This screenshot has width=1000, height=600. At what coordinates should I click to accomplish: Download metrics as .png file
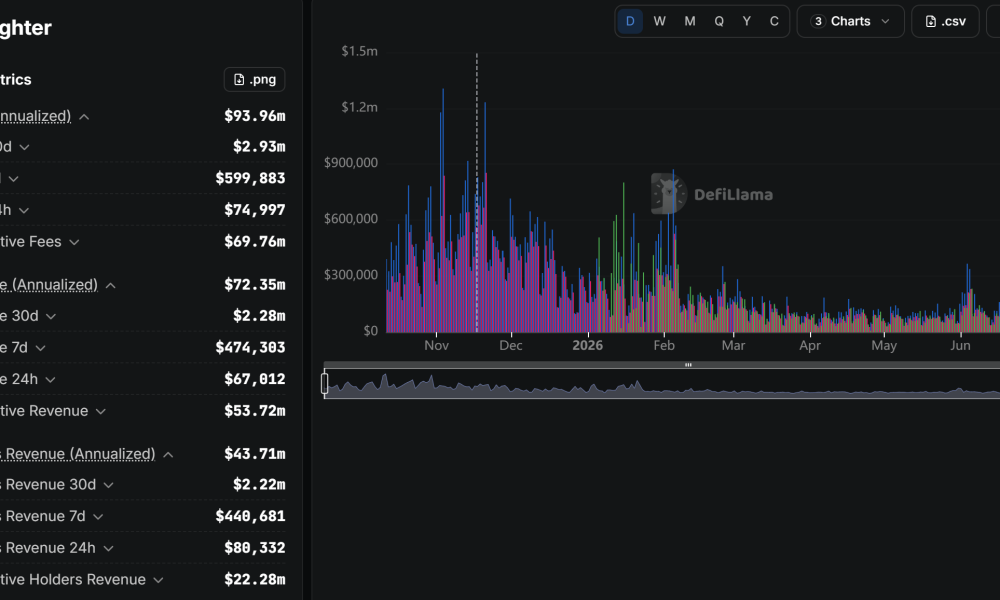[x=254, y=80]
